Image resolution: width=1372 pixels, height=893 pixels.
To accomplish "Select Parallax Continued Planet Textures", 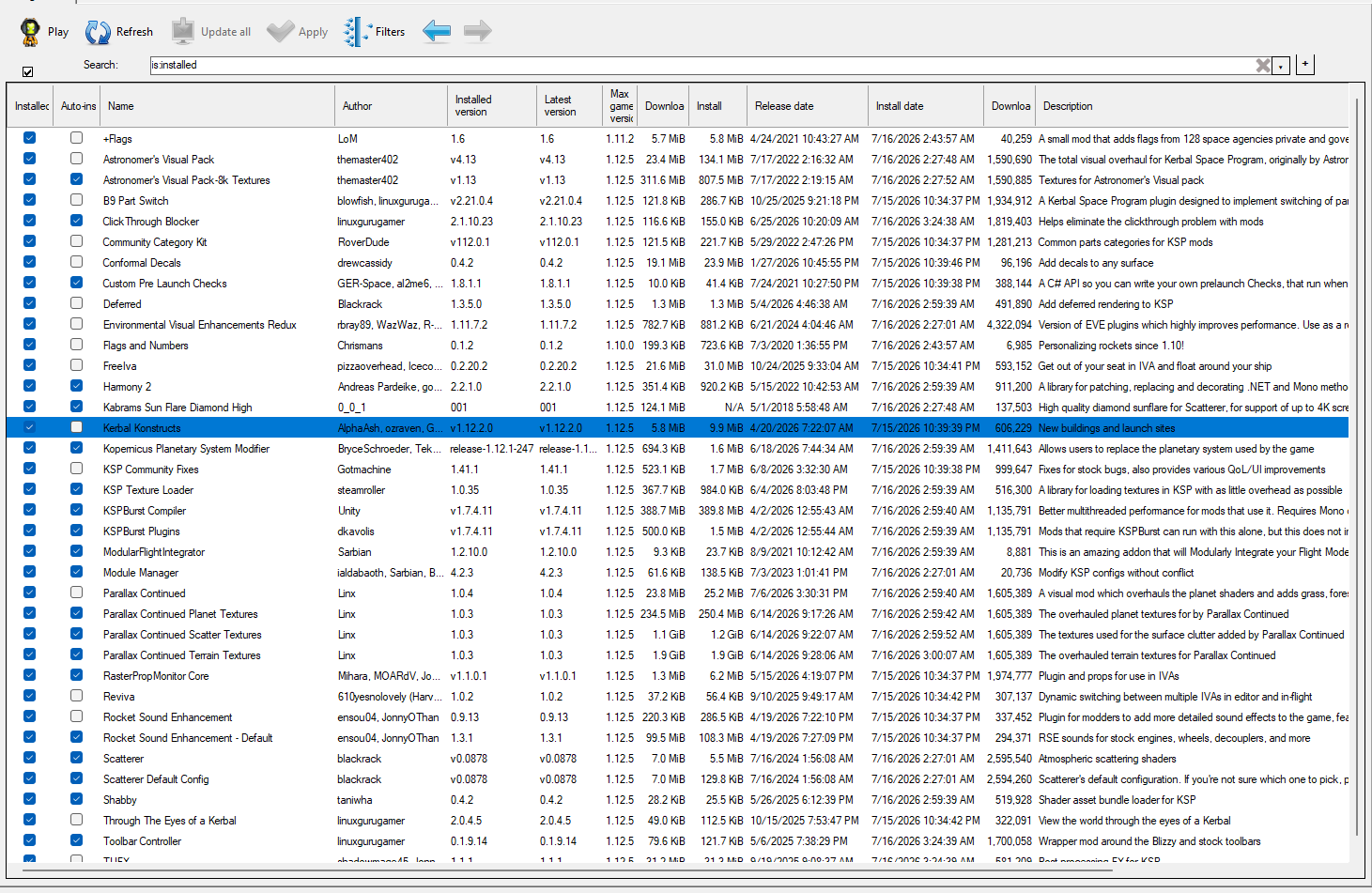I will (x=180, y=614).
